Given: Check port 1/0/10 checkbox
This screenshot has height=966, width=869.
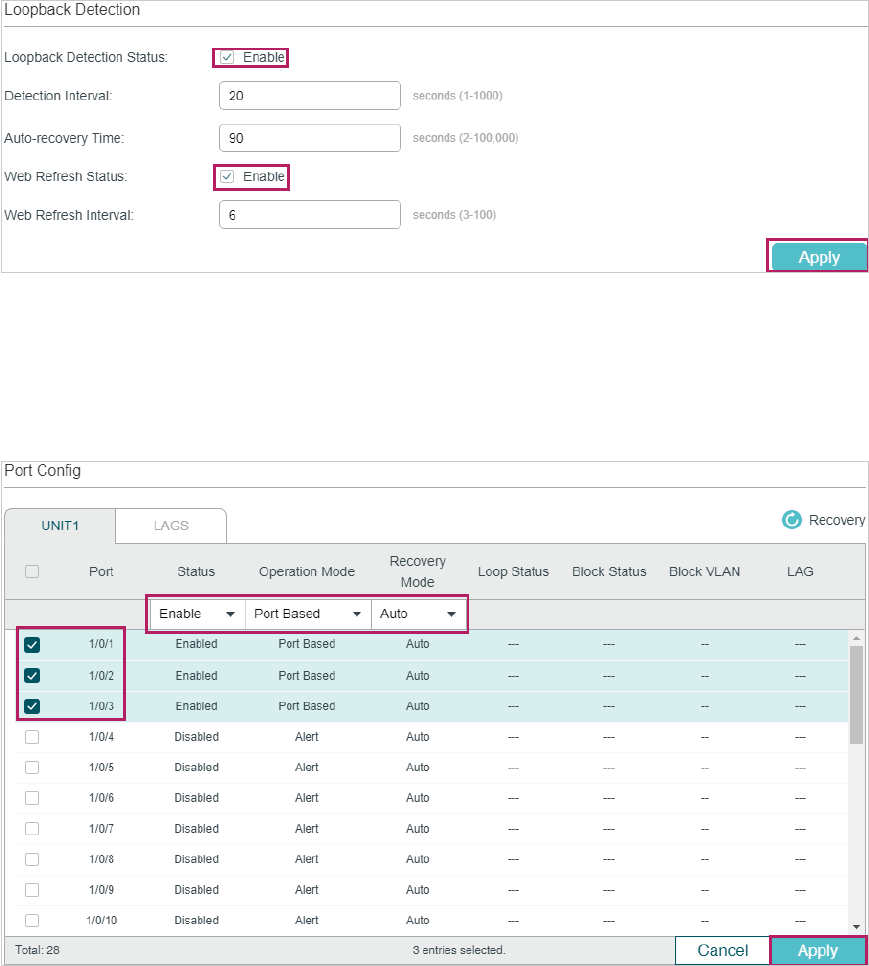Looking at the screenshot, I should point(32,920).
